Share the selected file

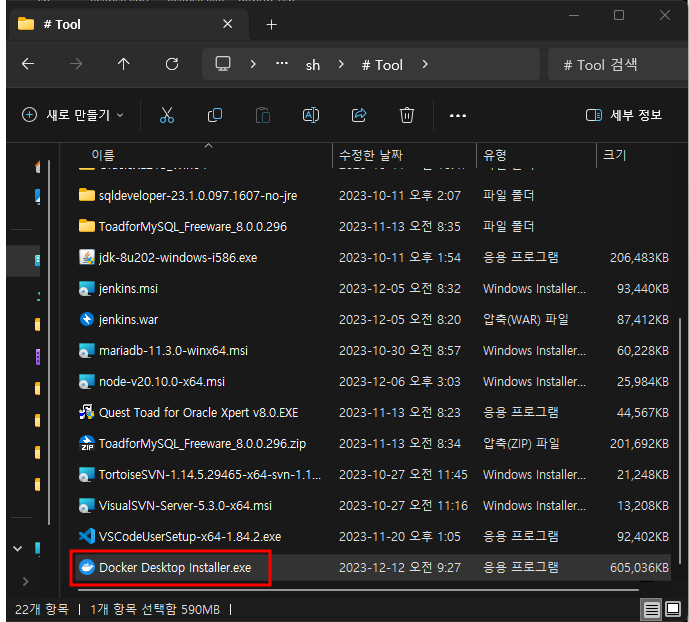click(359, 115)
